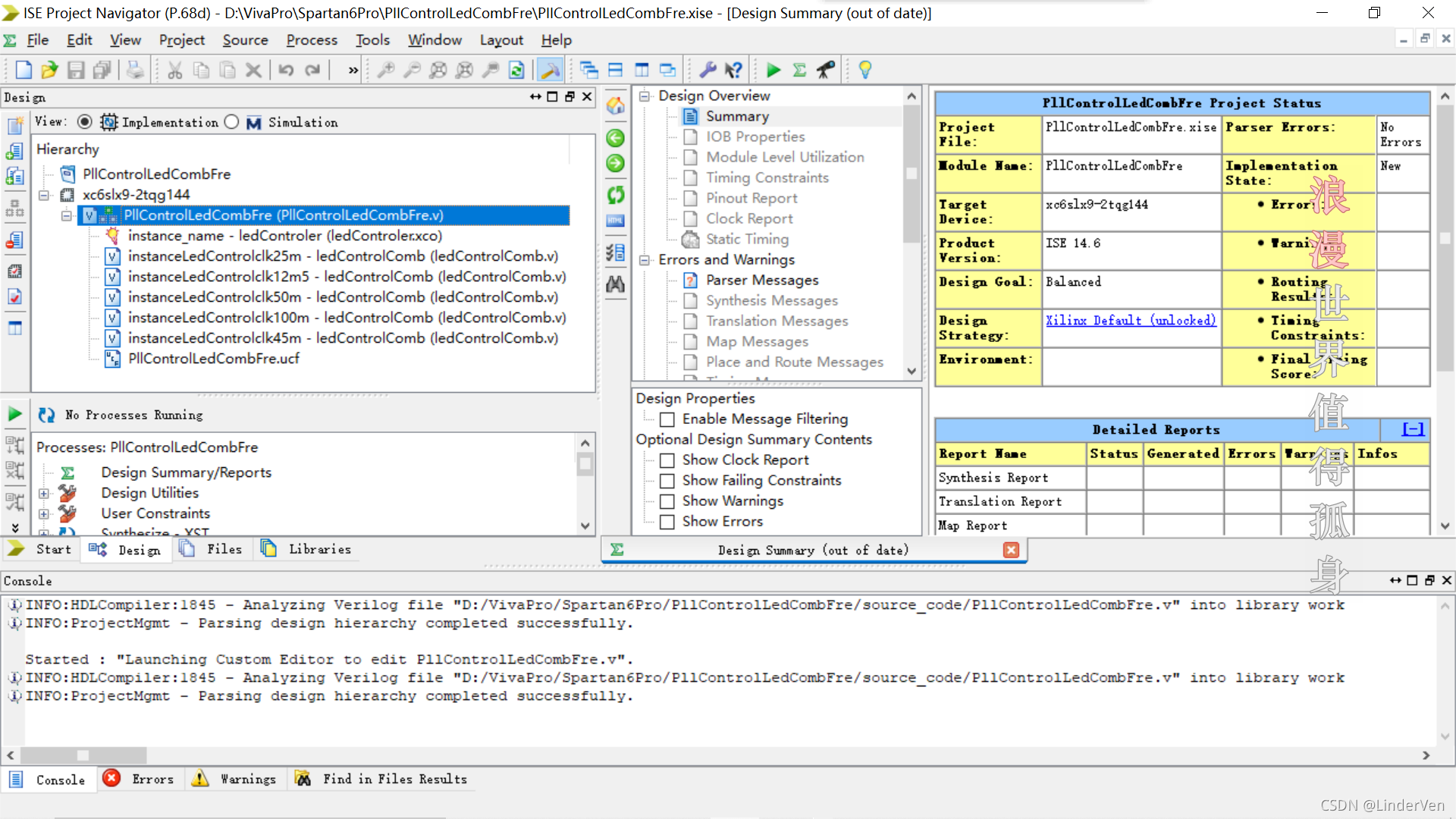Open the Process menu
Screen dimensions: 1456x819
(x=311, y=40)
